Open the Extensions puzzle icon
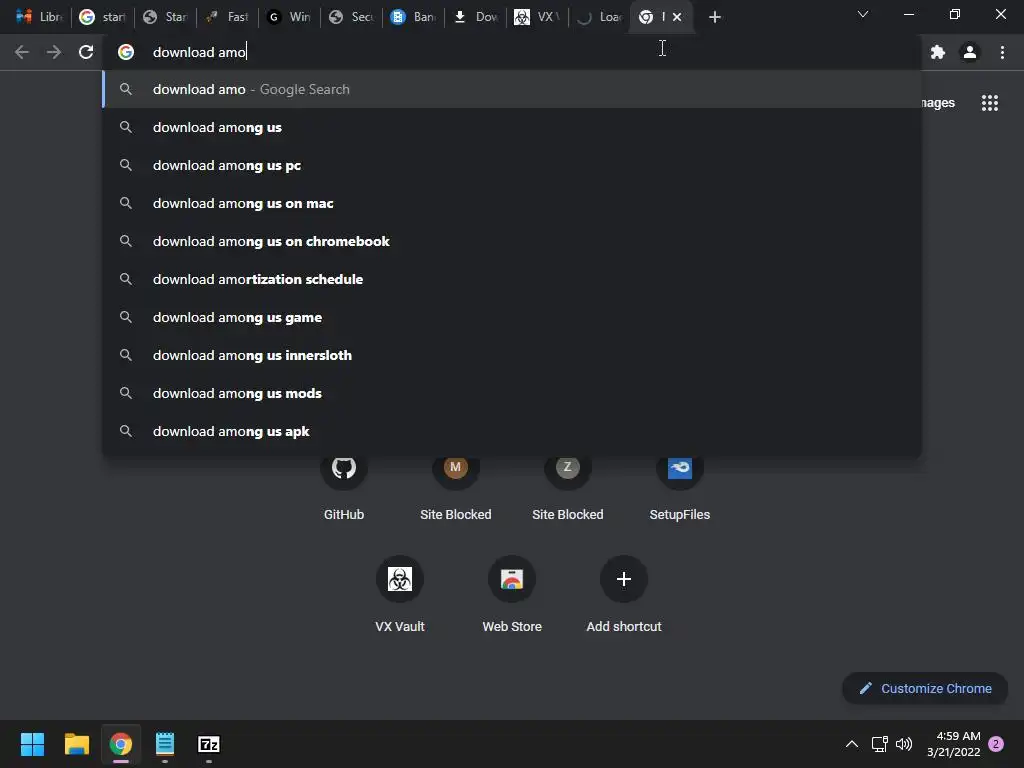1024x768 pixels. (938, 52)
